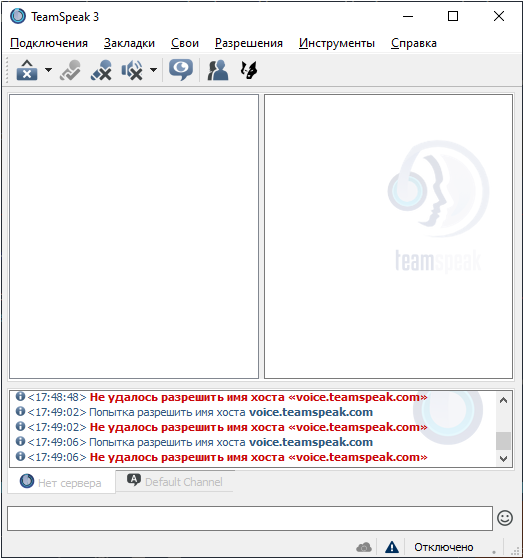
Task: Open the Свои menu
Action: coord(185,43)
